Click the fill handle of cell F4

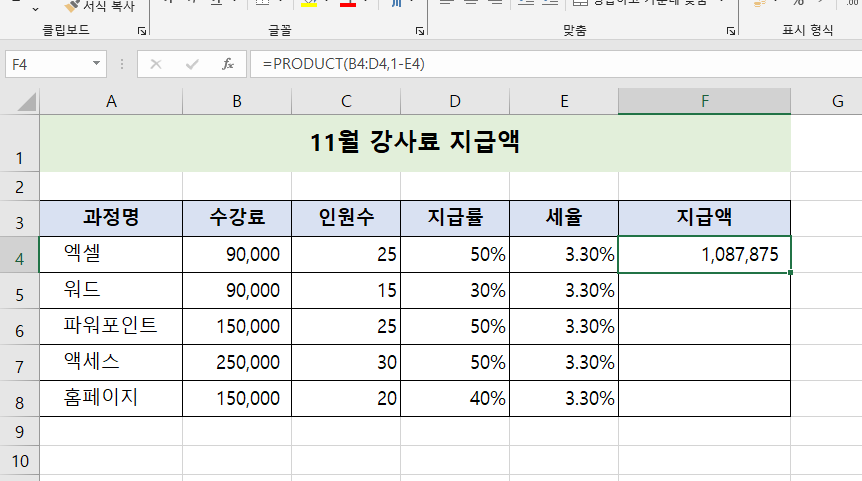click(x=791, y=273)
